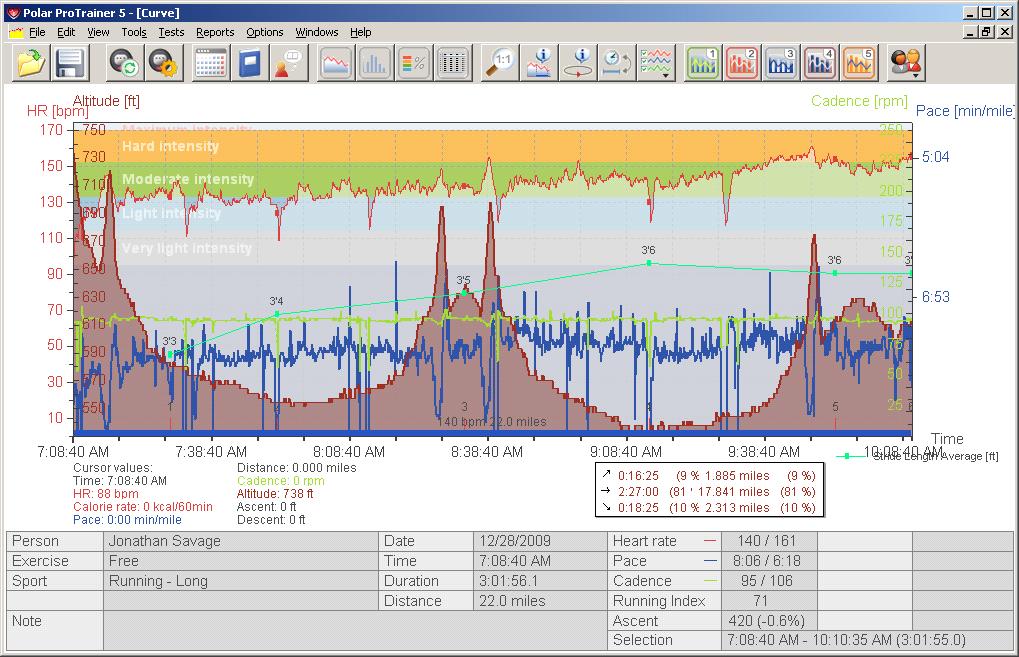Select the 3'3 stride length point
1019x657 pixels.
(x=170, y=354)
